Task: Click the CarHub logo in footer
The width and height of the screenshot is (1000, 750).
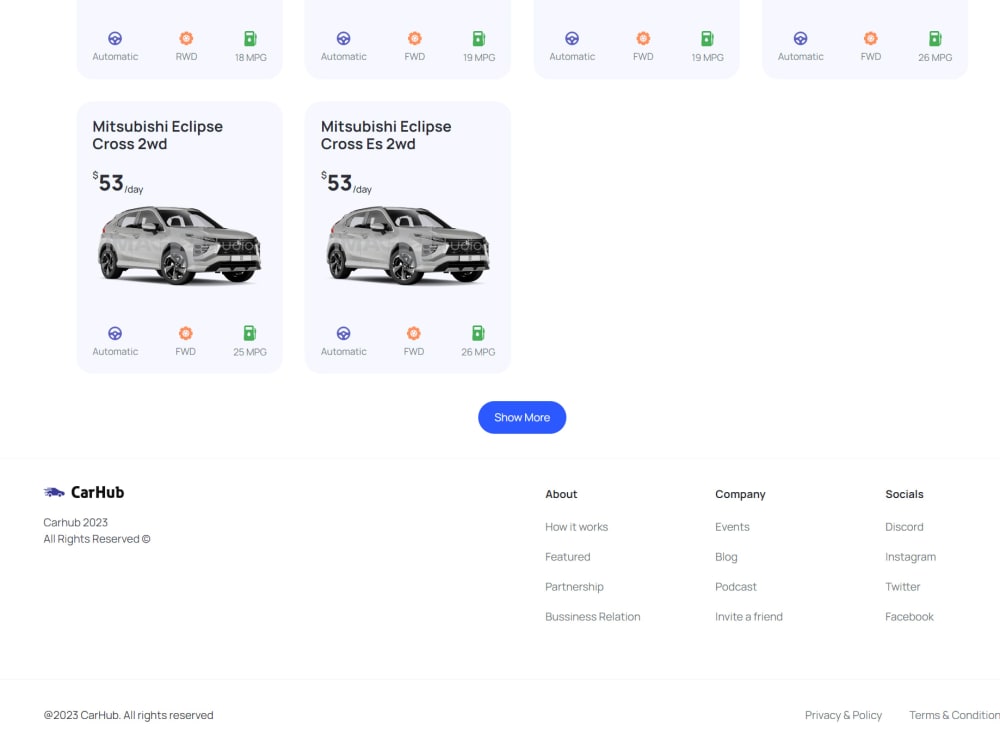Action: tap(84, 492)
